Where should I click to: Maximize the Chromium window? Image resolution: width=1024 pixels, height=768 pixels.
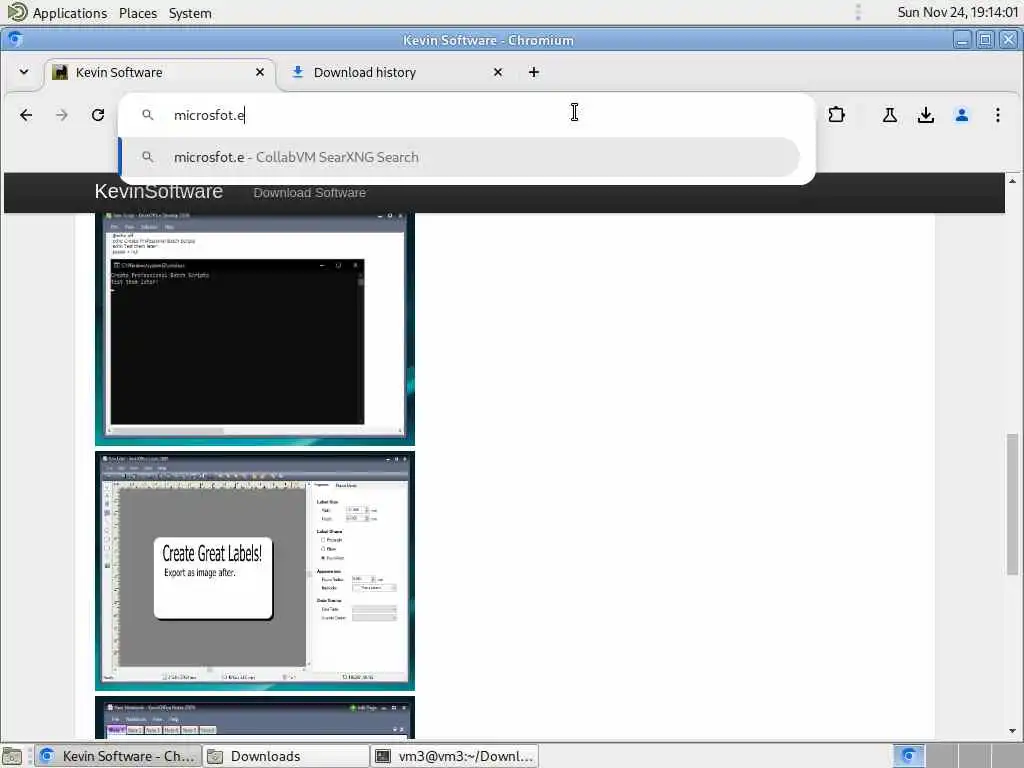(985, 40)
